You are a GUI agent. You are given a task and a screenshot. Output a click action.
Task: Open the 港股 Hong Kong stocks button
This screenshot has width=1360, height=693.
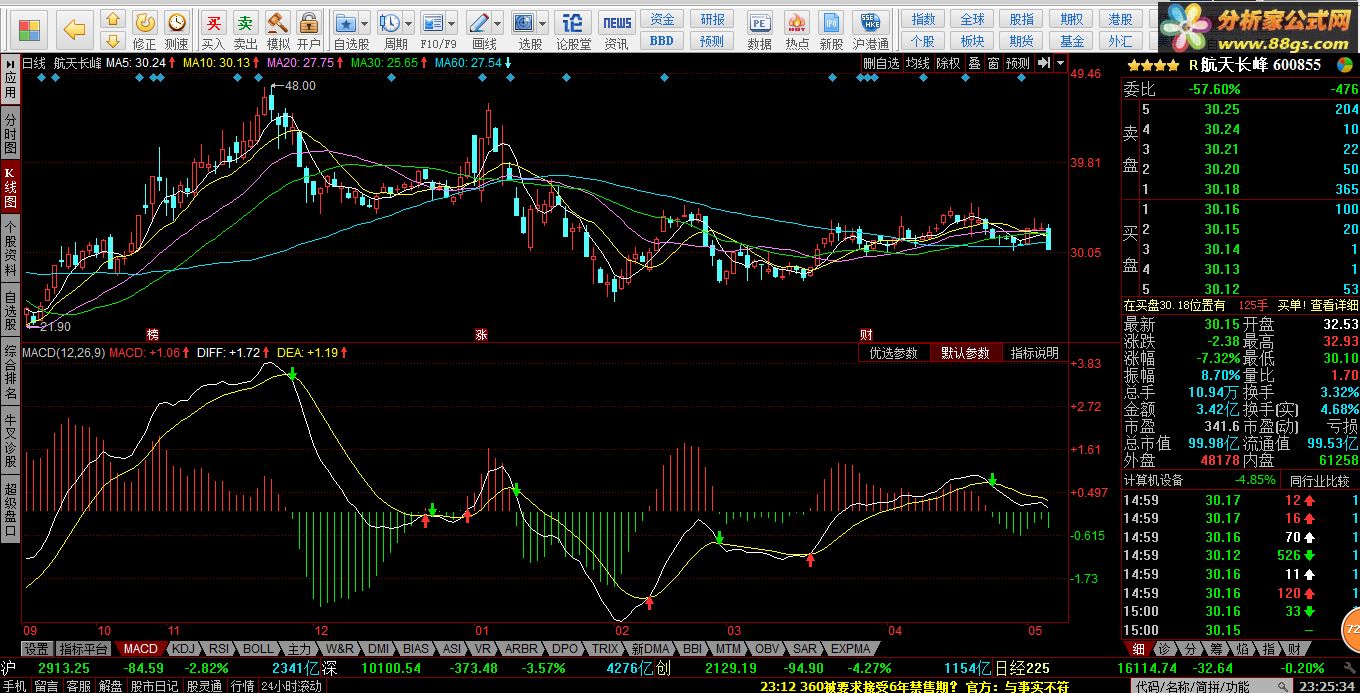(1120, 19)
